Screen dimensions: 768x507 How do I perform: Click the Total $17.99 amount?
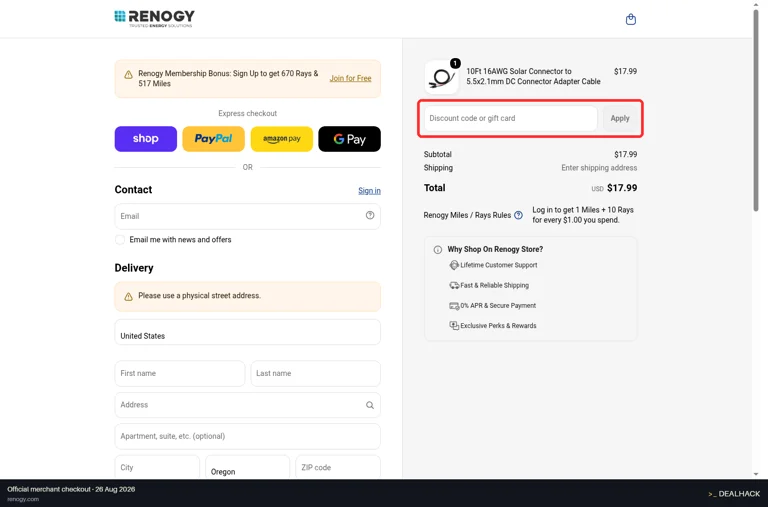(x=622, y=188)
